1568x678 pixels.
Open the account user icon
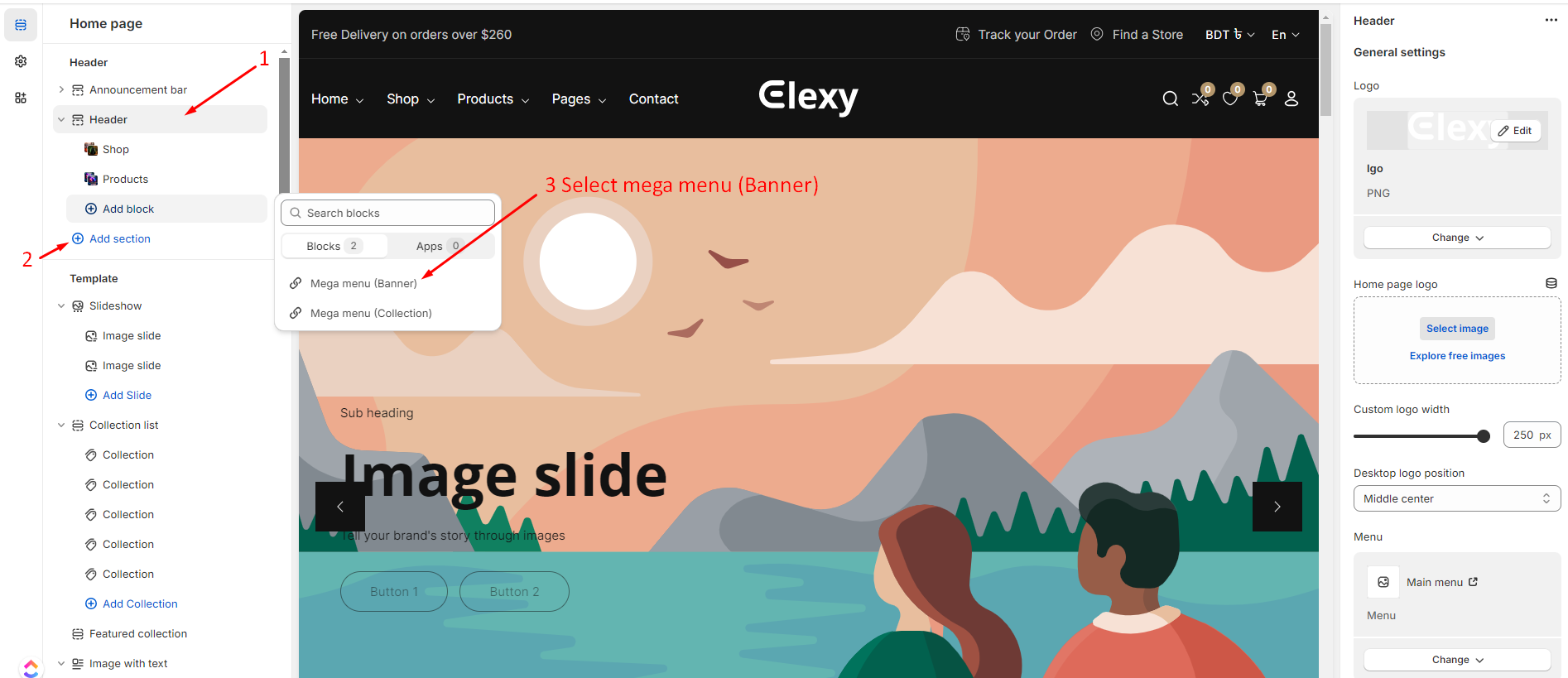pyautogui.click(x=1291, y=99)
